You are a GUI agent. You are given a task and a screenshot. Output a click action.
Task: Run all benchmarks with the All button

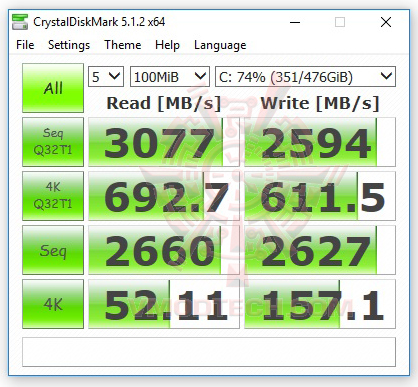coord(53,88)
